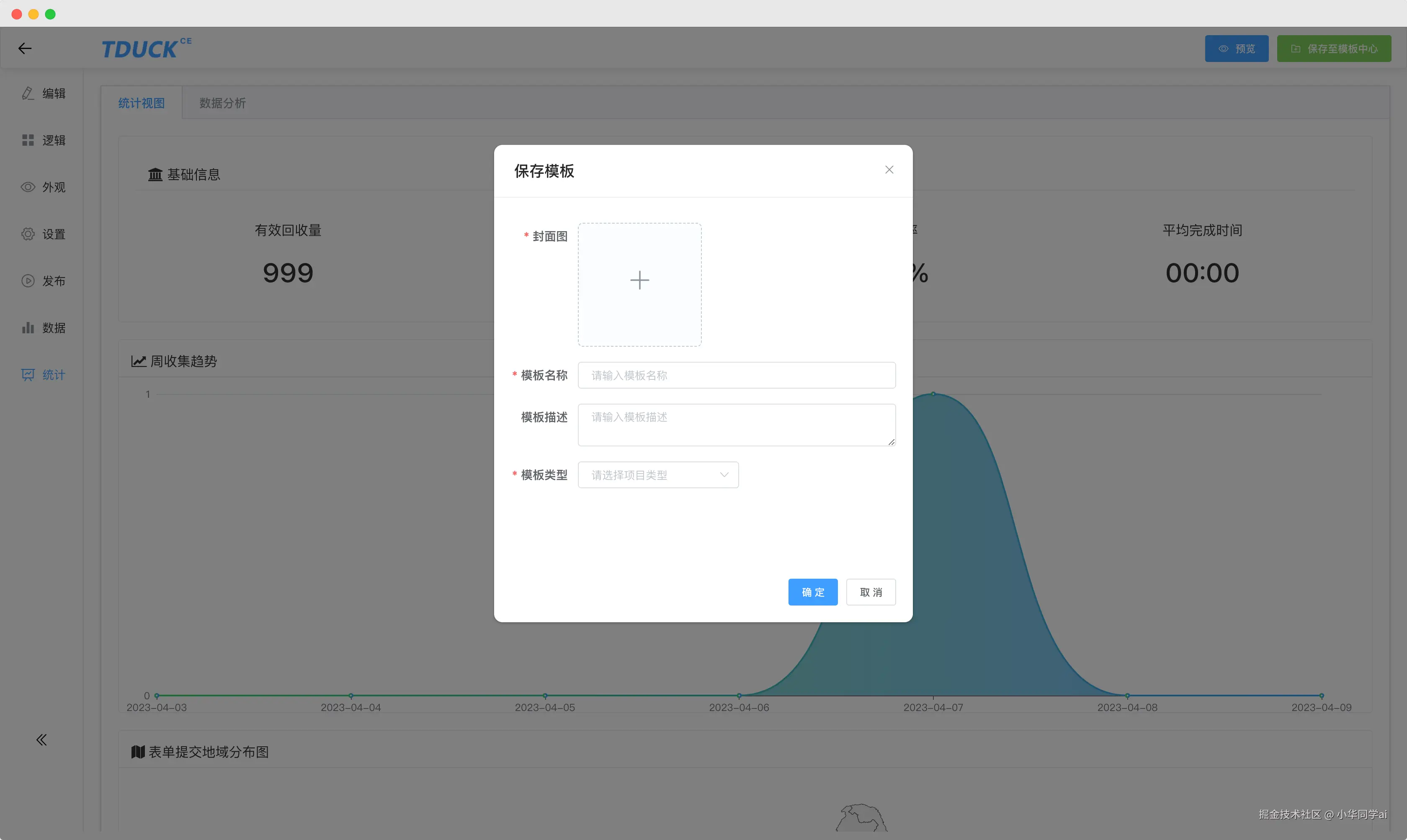Open the 外观 appearance eye icon

(x=28, y=187)
